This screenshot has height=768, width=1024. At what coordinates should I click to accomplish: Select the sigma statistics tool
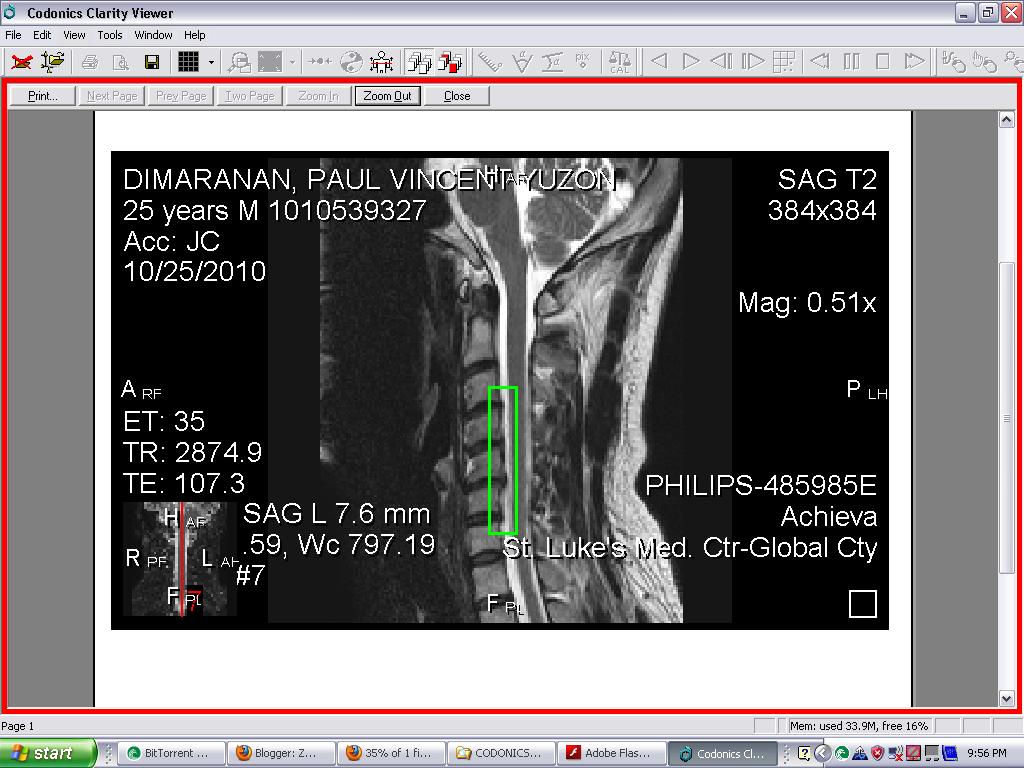[x=553, y=61]
